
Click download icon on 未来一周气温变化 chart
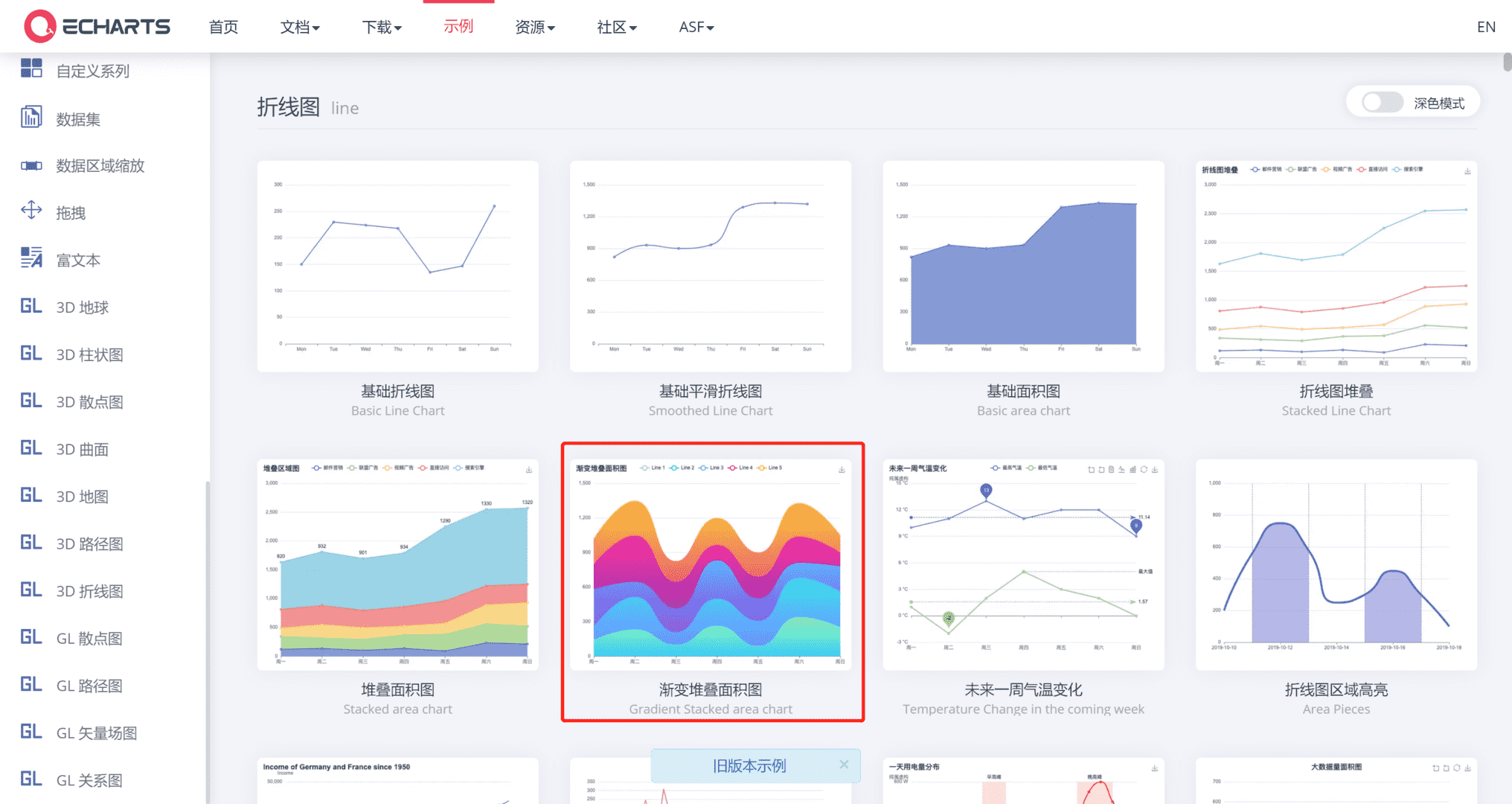click(x=1155, y=470)
